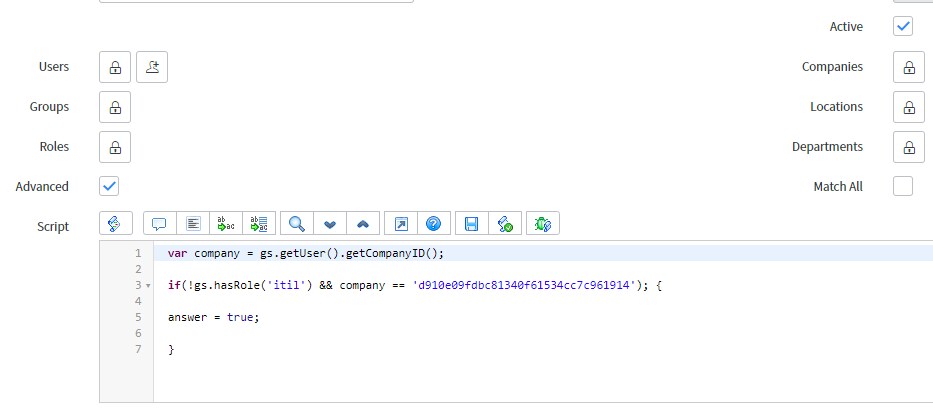Image resolution: width=933 pixels, height=410 pixels.
Task: Open the script debugger bug icon
Action: pyautogui.click(x=543, y=224)
